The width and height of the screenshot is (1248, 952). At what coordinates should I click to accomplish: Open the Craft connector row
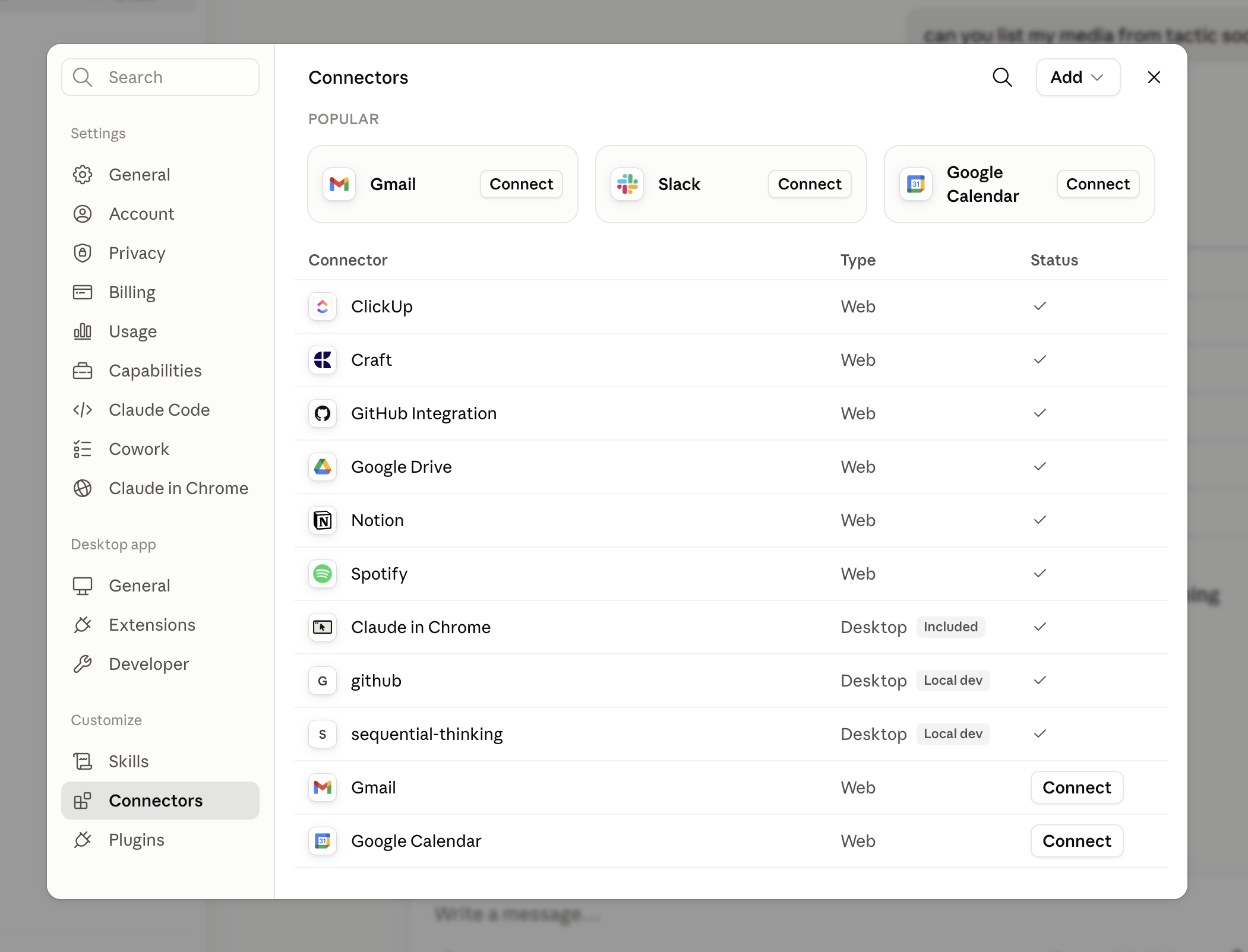coord(731,360)
